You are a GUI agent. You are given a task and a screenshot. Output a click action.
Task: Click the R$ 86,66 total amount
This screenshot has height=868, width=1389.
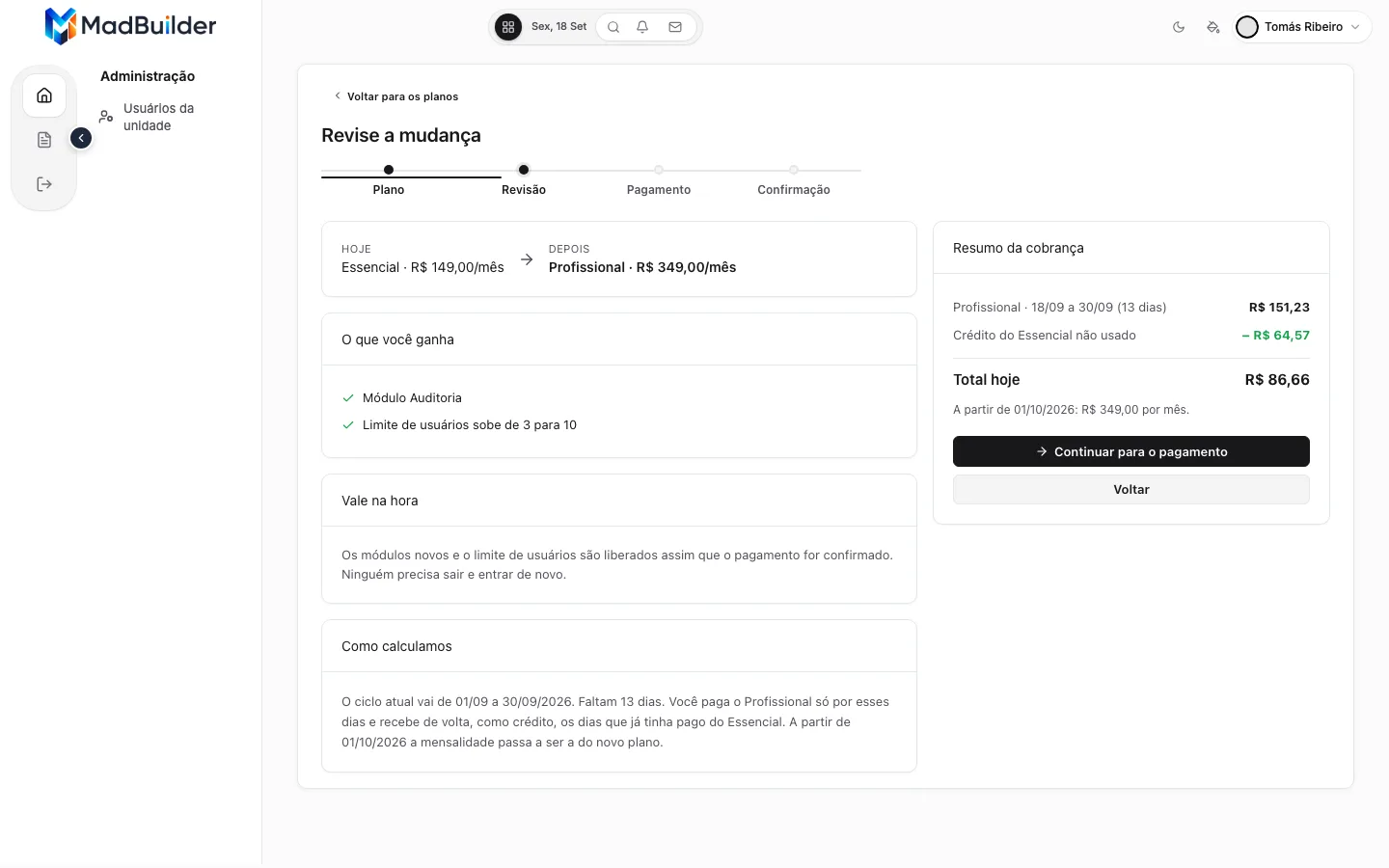(x=1277, y=380)
